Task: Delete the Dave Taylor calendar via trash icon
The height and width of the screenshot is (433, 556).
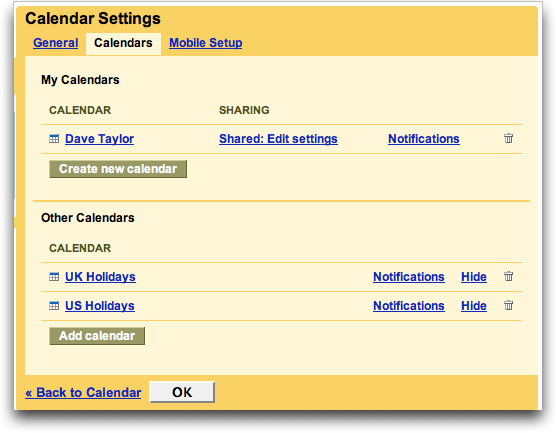Action: click(508, 138)
